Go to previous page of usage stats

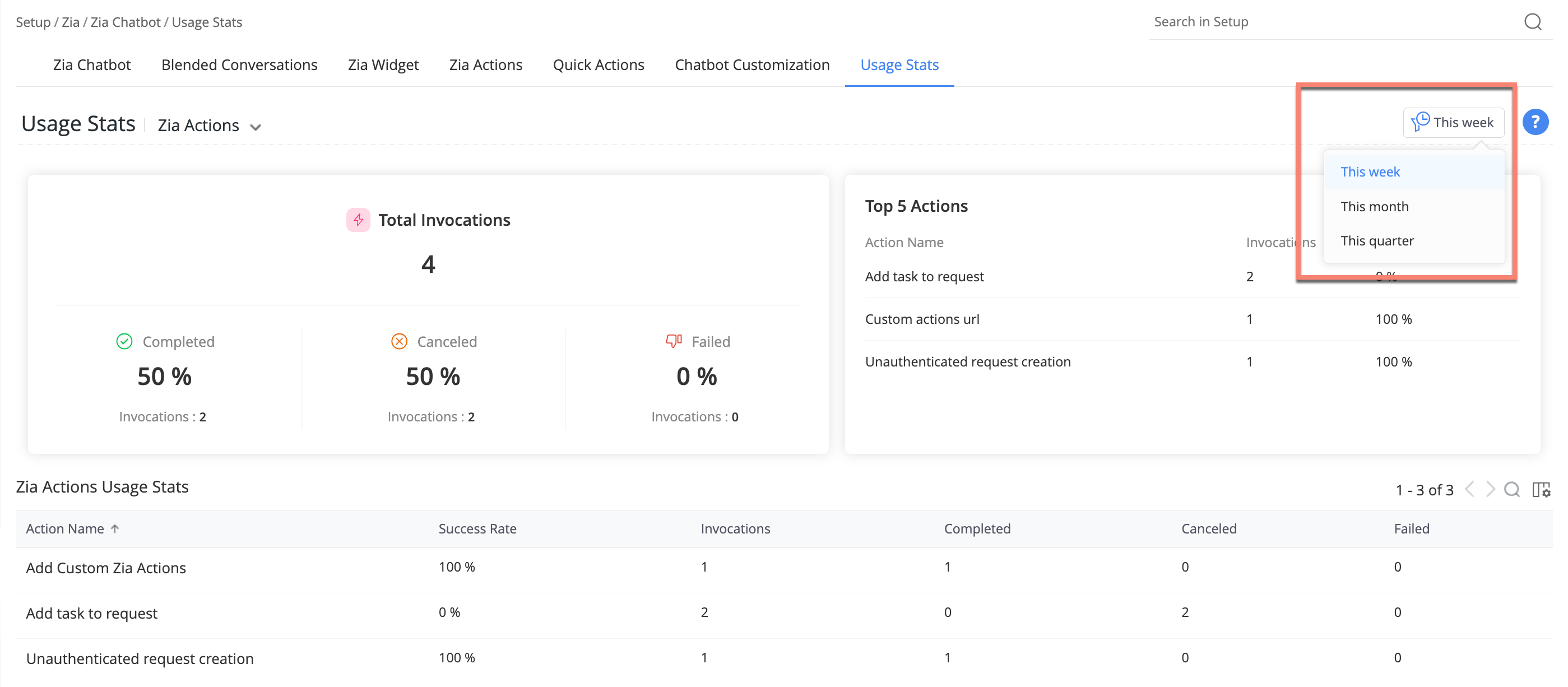[x=1469, y=489]
